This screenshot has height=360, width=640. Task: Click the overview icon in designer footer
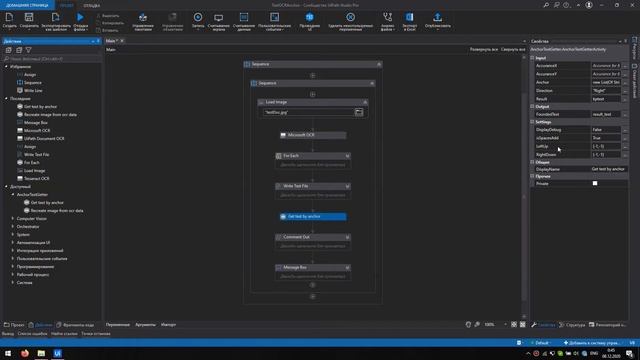pos(522,324)
